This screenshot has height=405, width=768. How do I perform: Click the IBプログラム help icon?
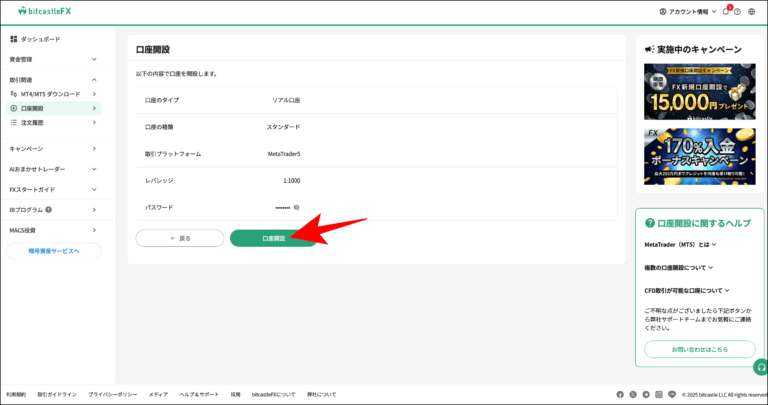[x=48, y=210]
